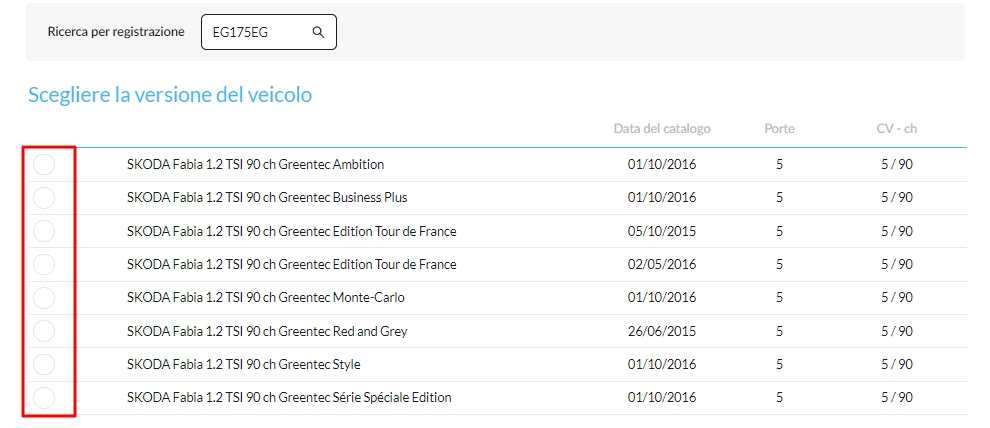The width and height of the screenshot is (990, 428).
Task: Click the date 05/10/2015
Action: [662, 231]
